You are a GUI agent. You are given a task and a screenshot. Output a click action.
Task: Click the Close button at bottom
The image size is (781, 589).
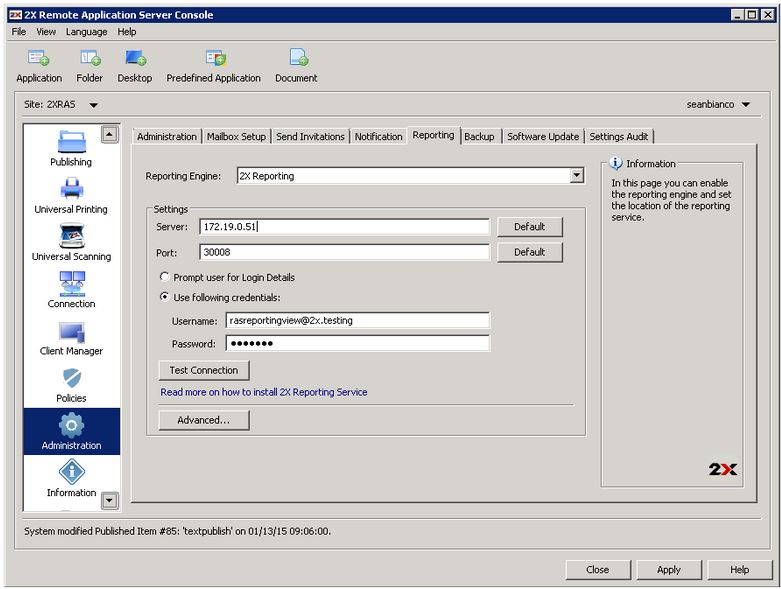598,570
